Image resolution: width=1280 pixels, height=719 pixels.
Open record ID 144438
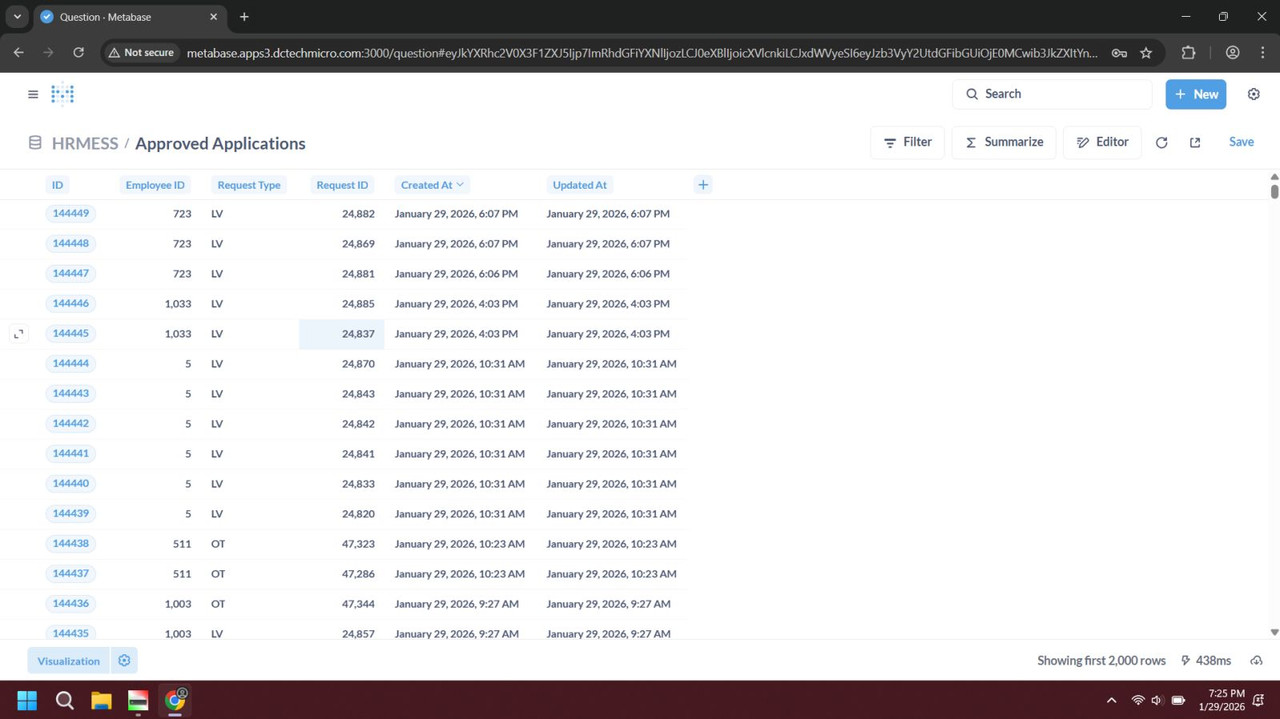(x=71, y=544)
